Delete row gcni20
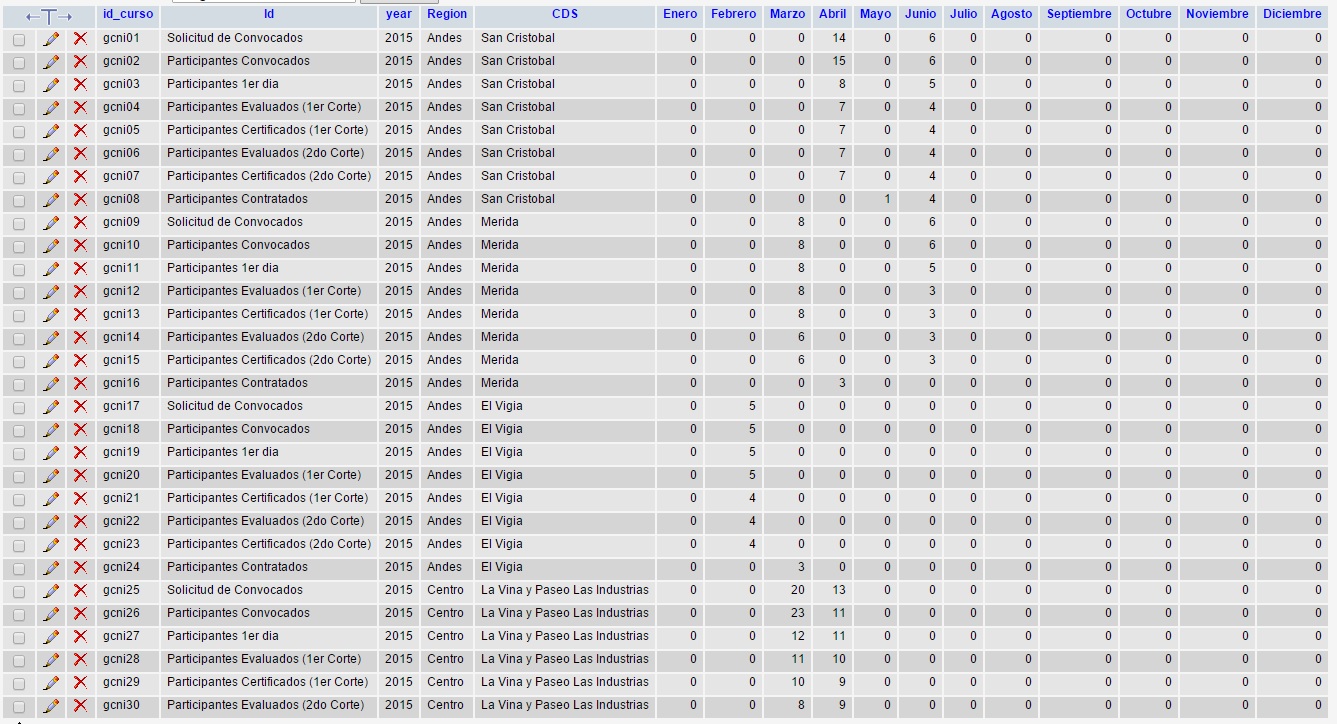This screenshot has width=1337, height=724. (x=81, y=475)
